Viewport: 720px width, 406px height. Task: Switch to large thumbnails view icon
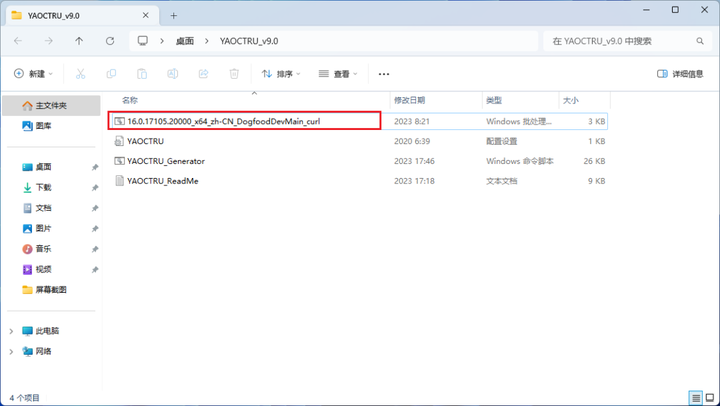tap(710, 398)
